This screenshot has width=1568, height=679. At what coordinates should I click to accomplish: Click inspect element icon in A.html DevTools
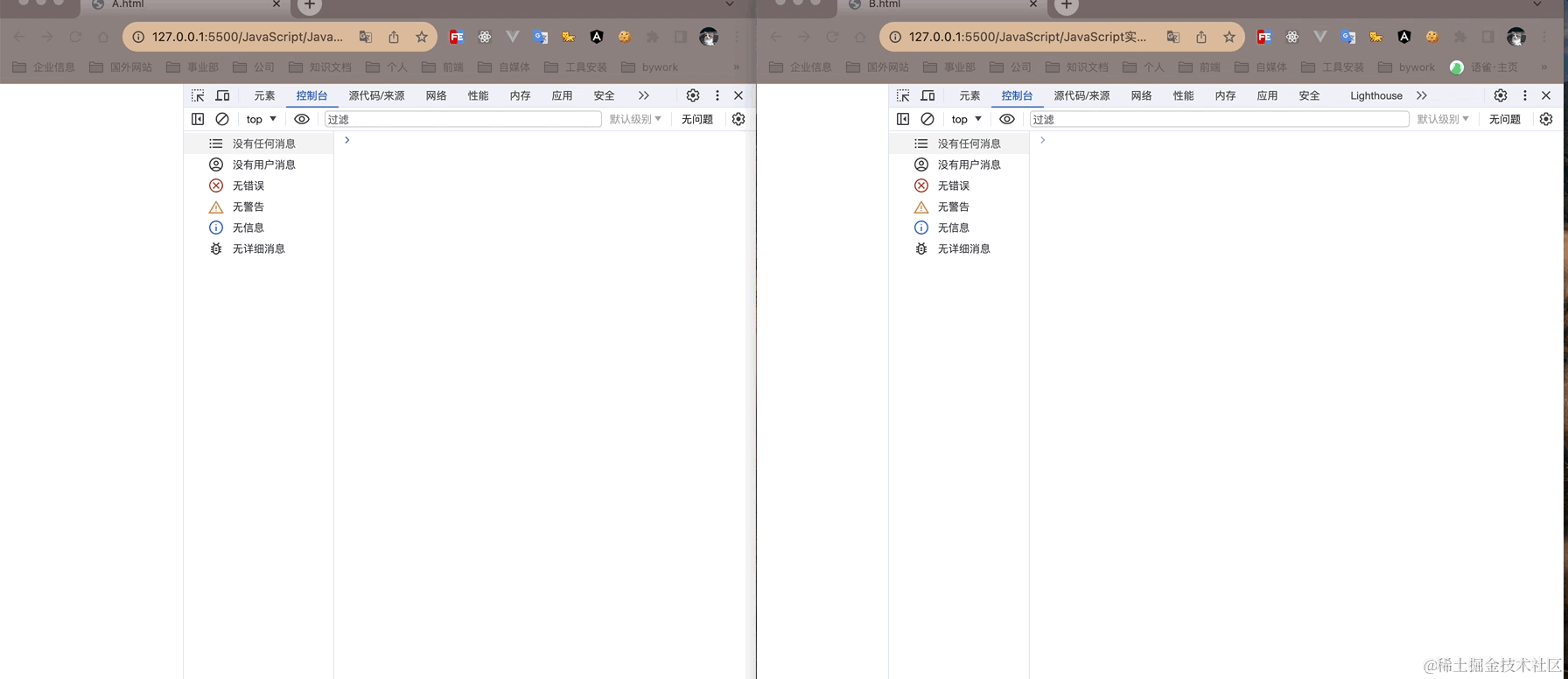click(198, 95)
